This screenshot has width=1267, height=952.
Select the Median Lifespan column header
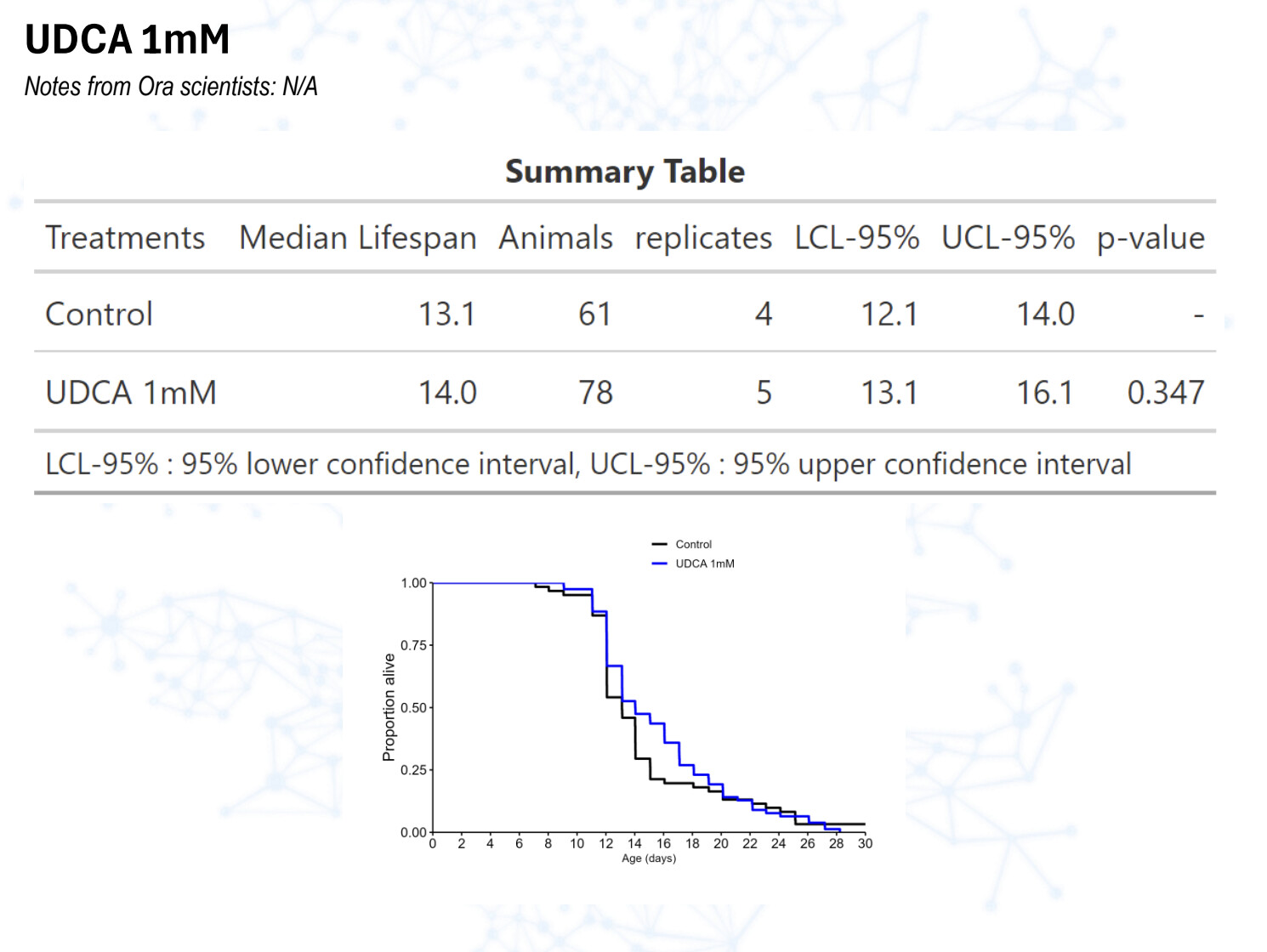pyautogui.click(x=357, y=238)
